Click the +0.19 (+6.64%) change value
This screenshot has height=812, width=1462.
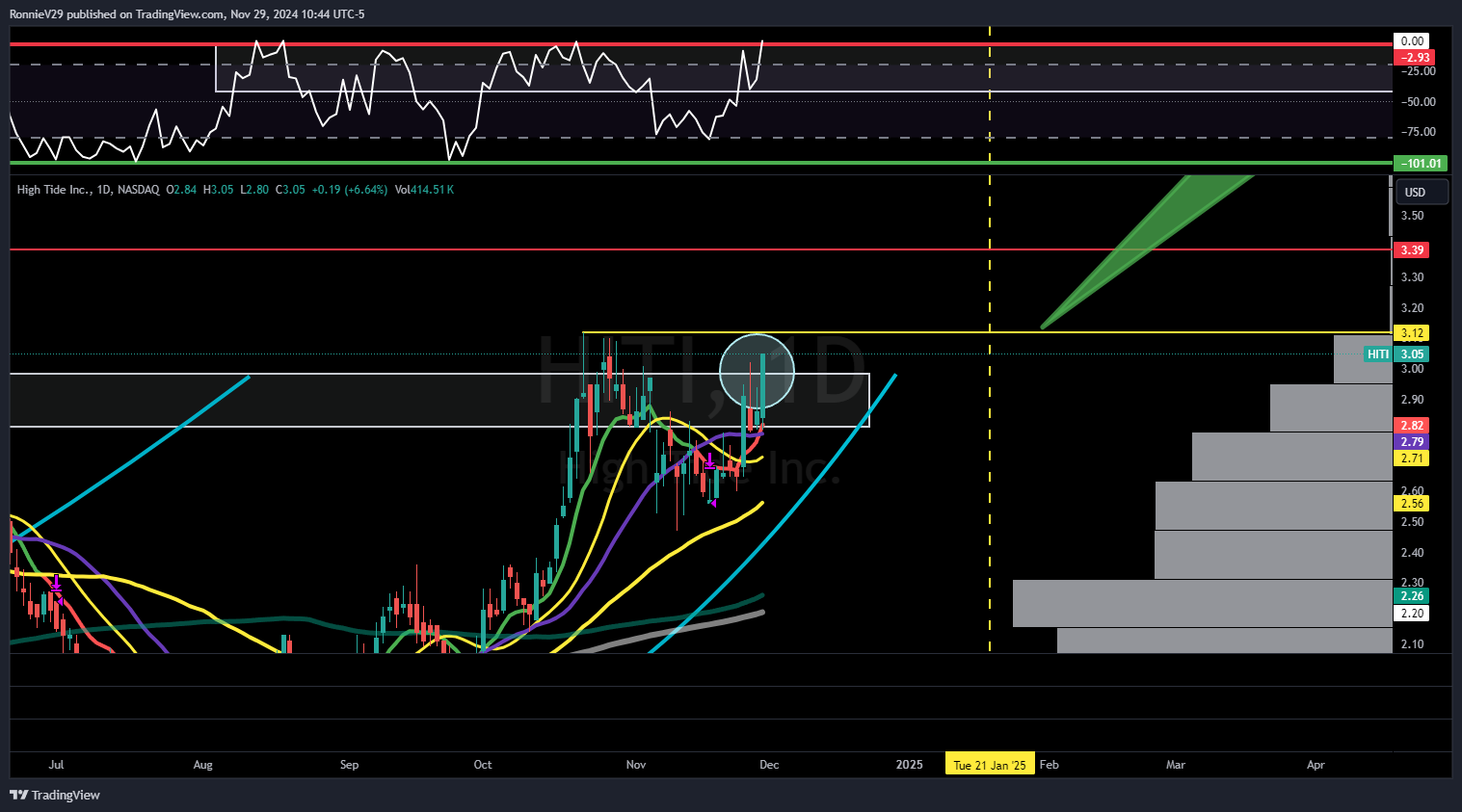coord(349,190)
